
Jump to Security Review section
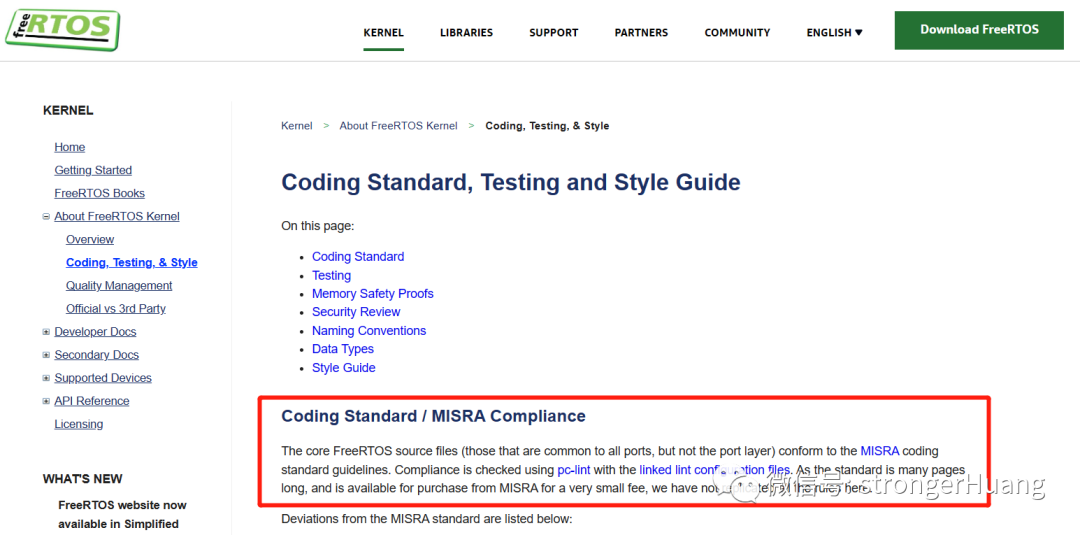click(x=356, y=312)
